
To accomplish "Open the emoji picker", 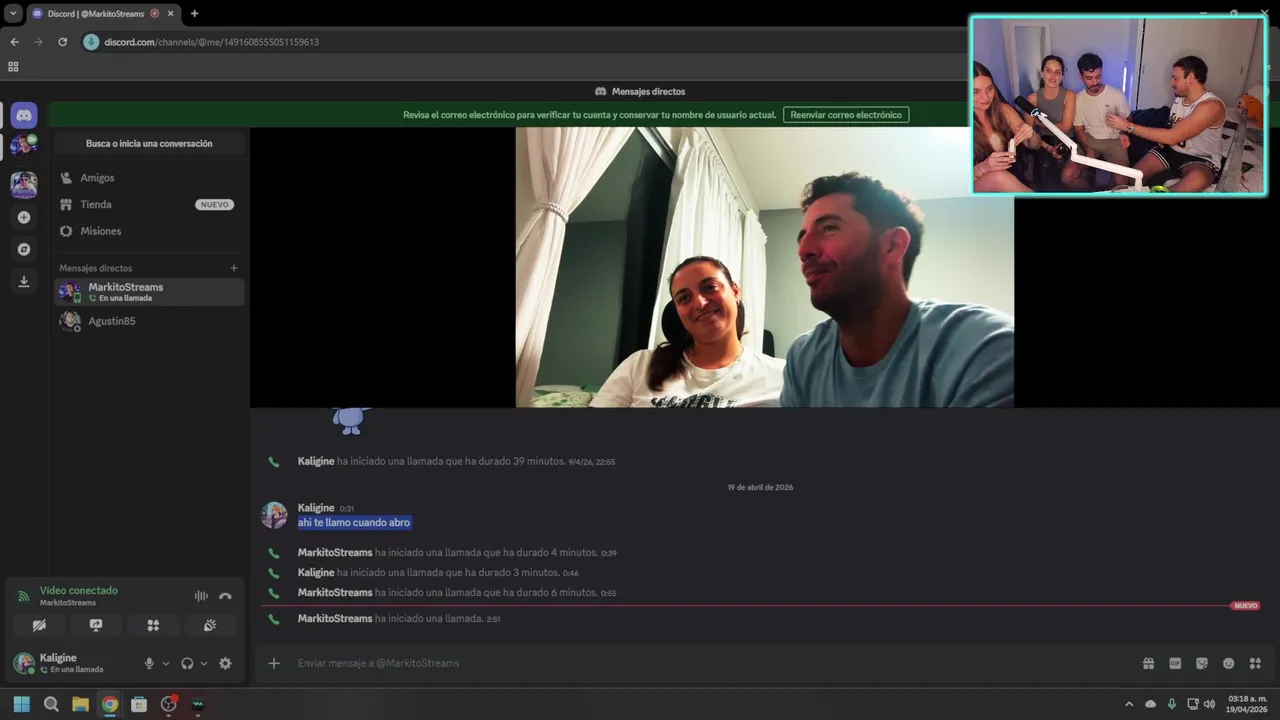I will pos(1228,663).
